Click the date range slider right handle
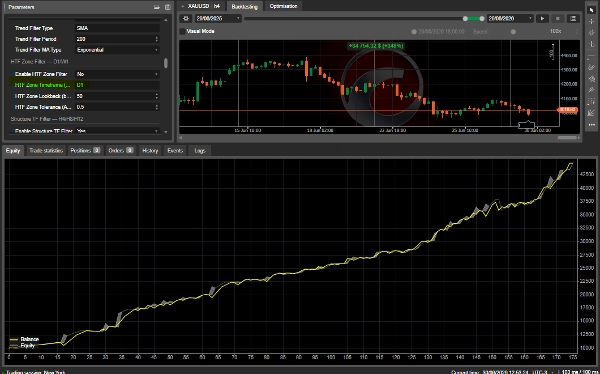Image resolution: width=600 pixels, height=374 pixels. pyautogui.click(x=482, y=18)
